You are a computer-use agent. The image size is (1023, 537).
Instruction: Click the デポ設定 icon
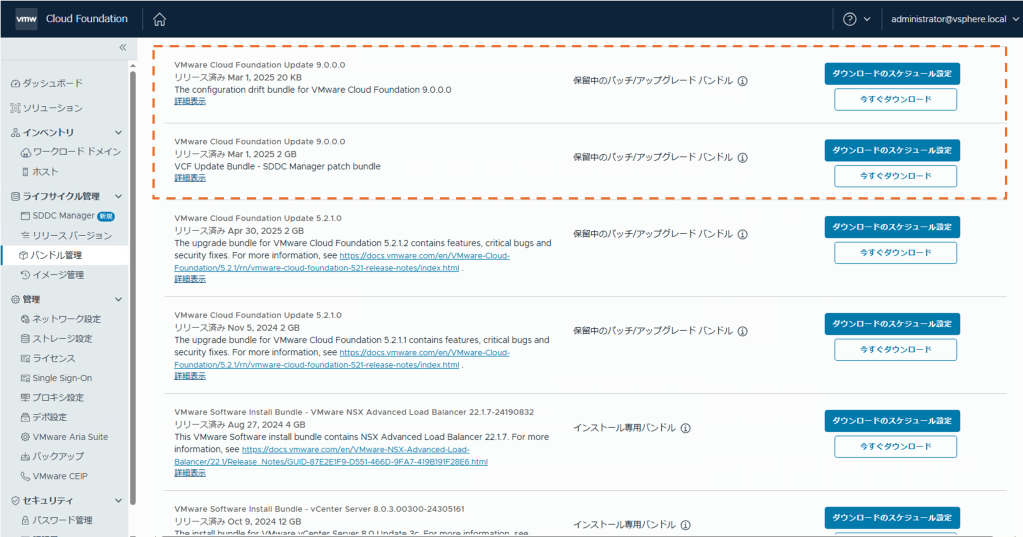[25, 417]
